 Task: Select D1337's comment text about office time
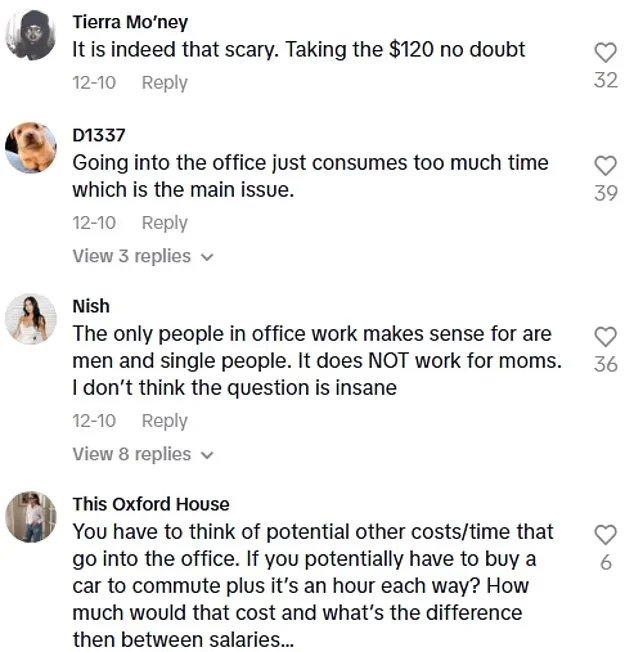click(x=310, y=175)
